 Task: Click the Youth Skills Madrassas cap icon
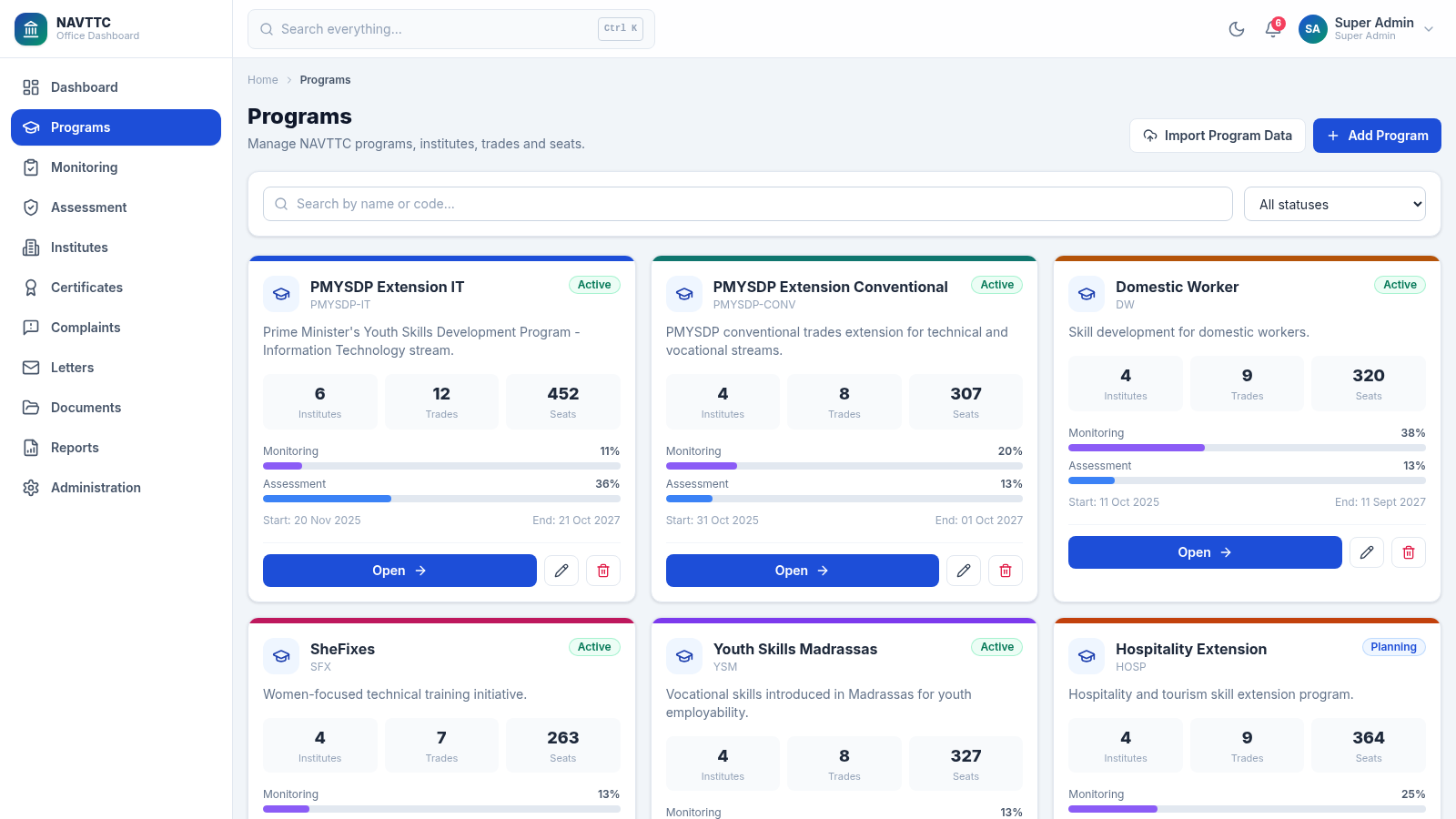tap(684, 656)
